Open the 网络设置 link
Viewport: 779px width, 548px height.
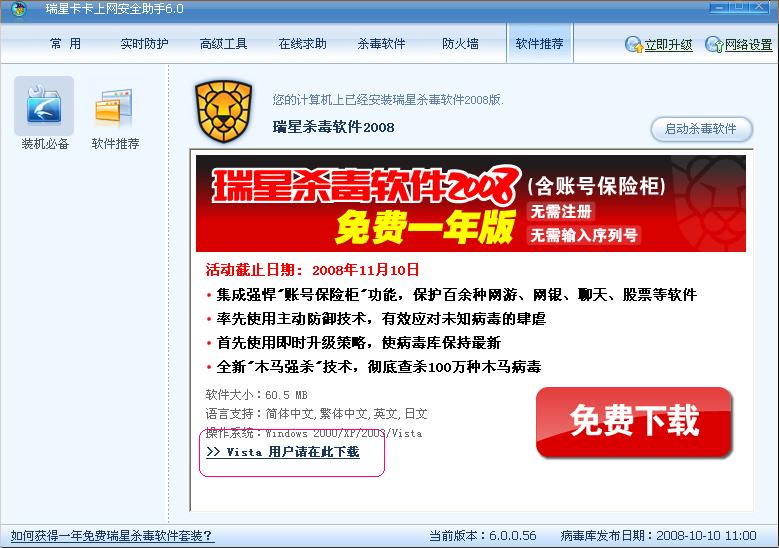(x=748, y=45)
